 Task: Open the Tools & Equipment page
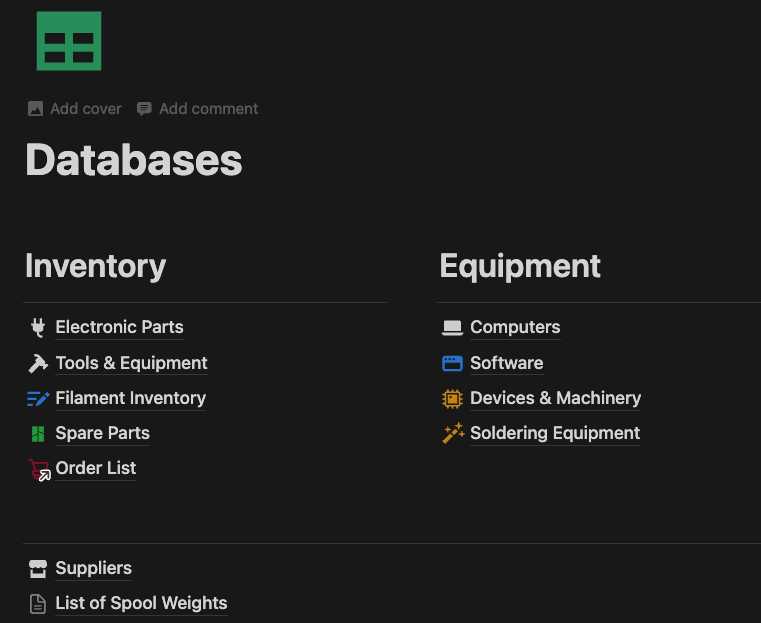click(132, 363)
